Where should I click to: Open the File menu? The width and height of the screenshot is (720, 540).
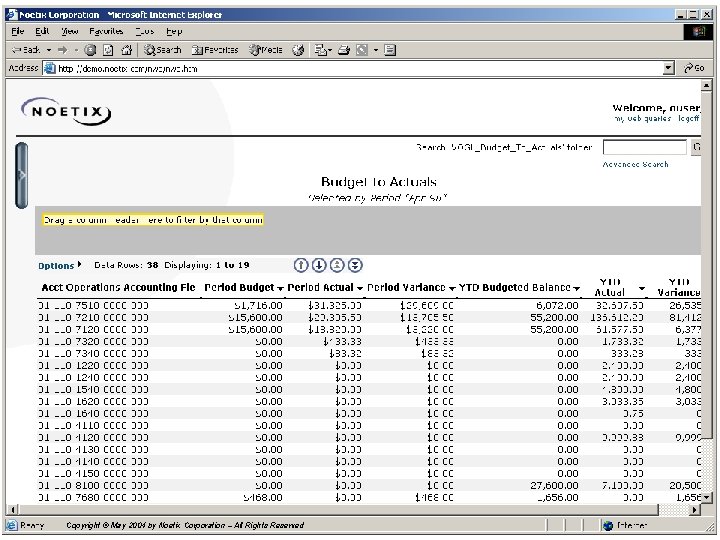17,31
